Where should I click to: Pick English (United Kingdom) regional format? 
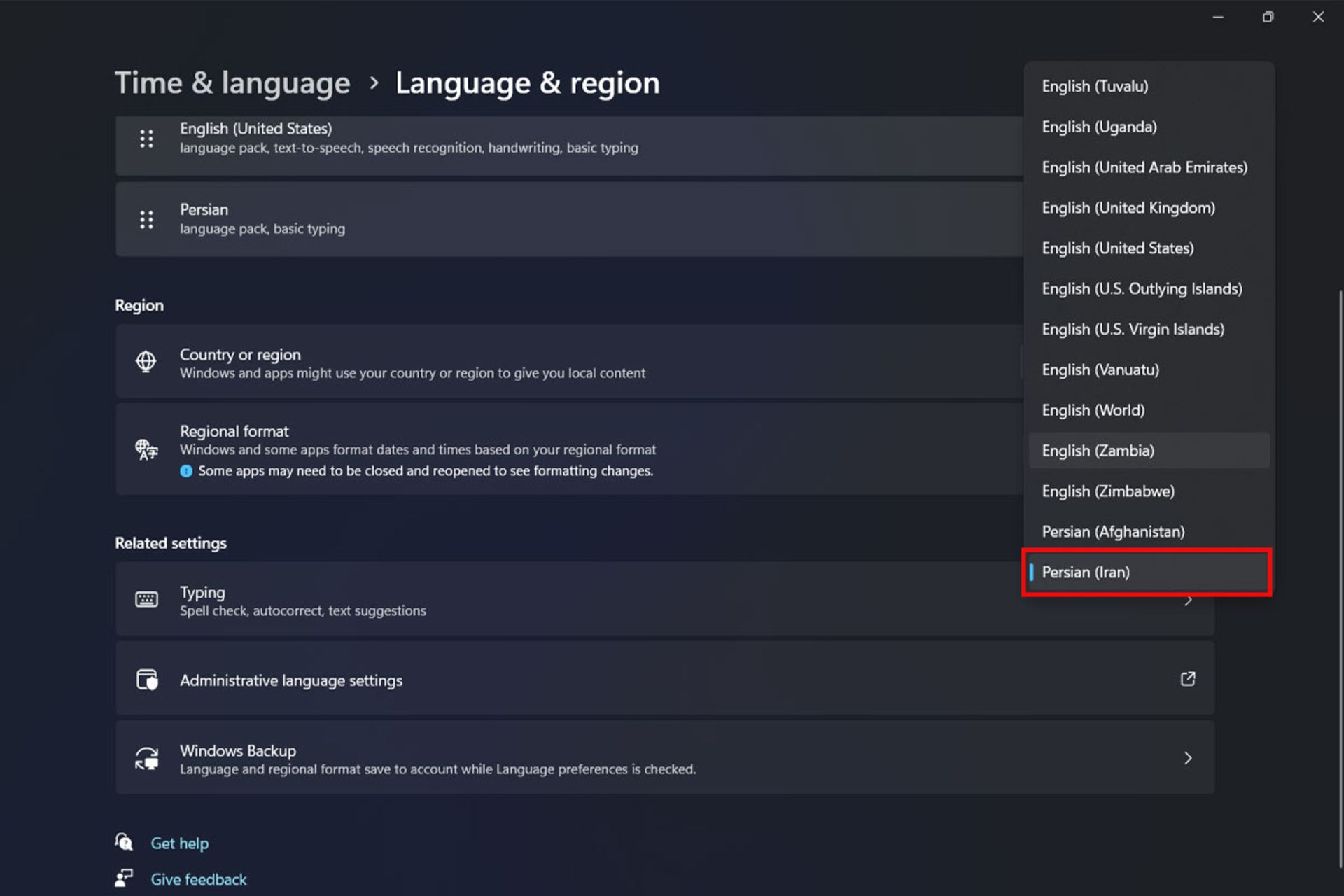pyautogui.click(x=1128, y=208)
